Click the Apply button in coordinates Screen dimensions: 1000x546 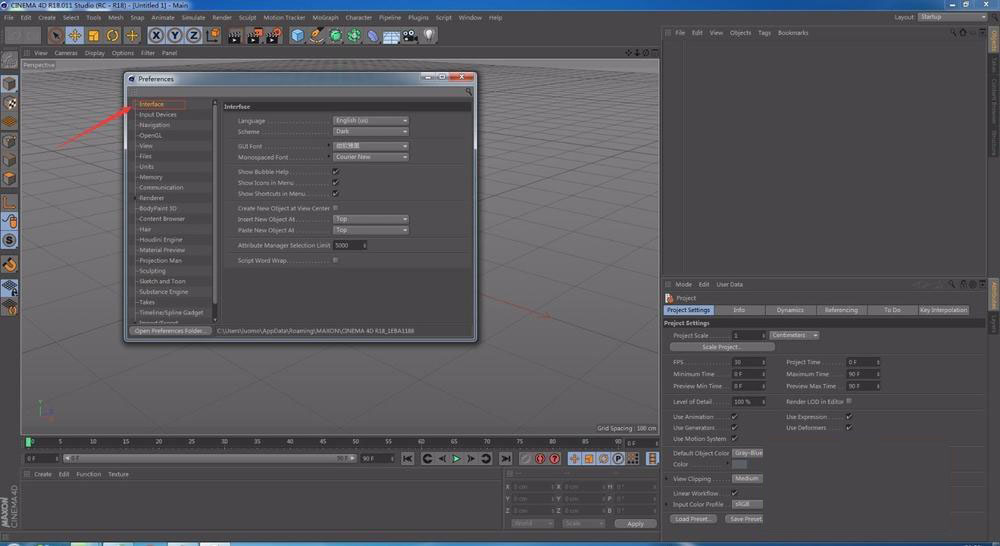click(x=635, y=524)
